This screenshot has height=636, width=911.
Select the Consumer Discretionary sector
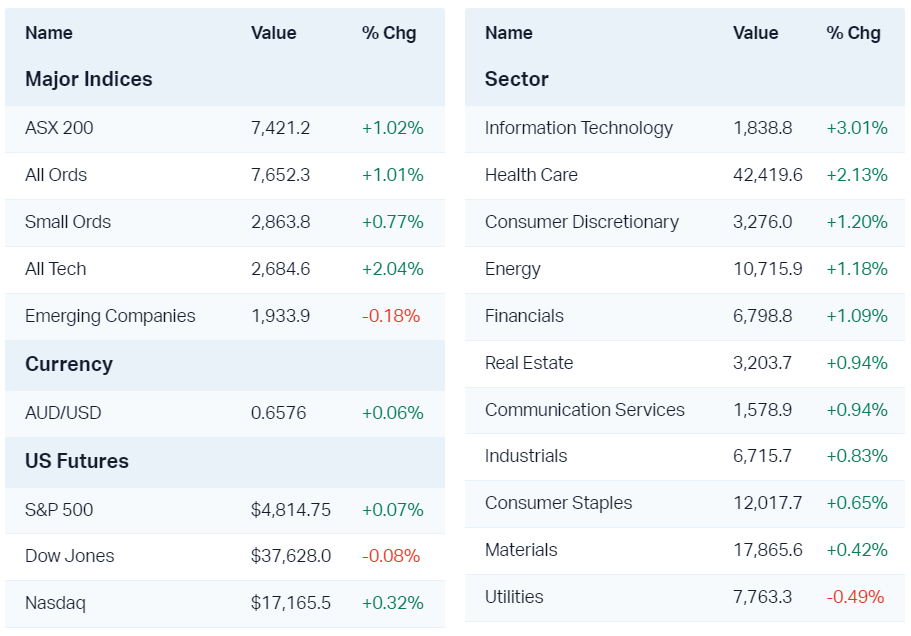pyautogui.click(x=582, y=222)
